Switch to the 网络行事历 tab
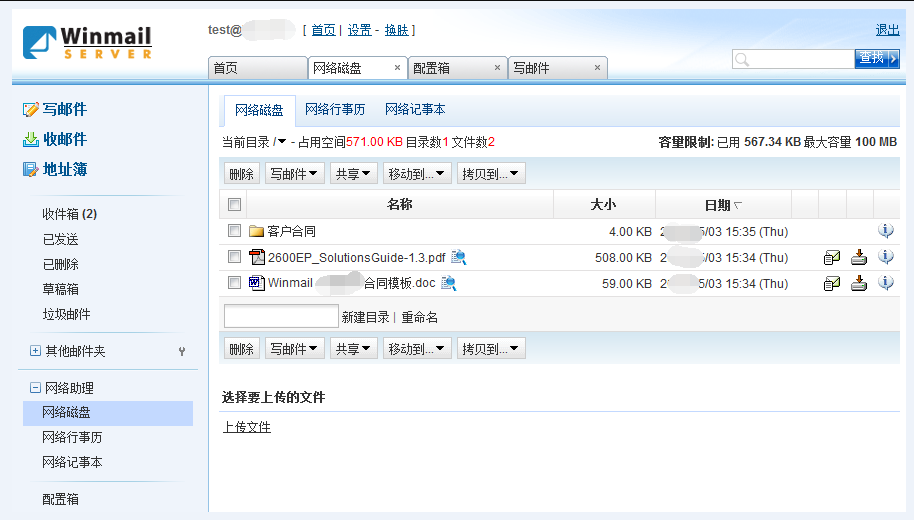 click(x=335, y=110)
